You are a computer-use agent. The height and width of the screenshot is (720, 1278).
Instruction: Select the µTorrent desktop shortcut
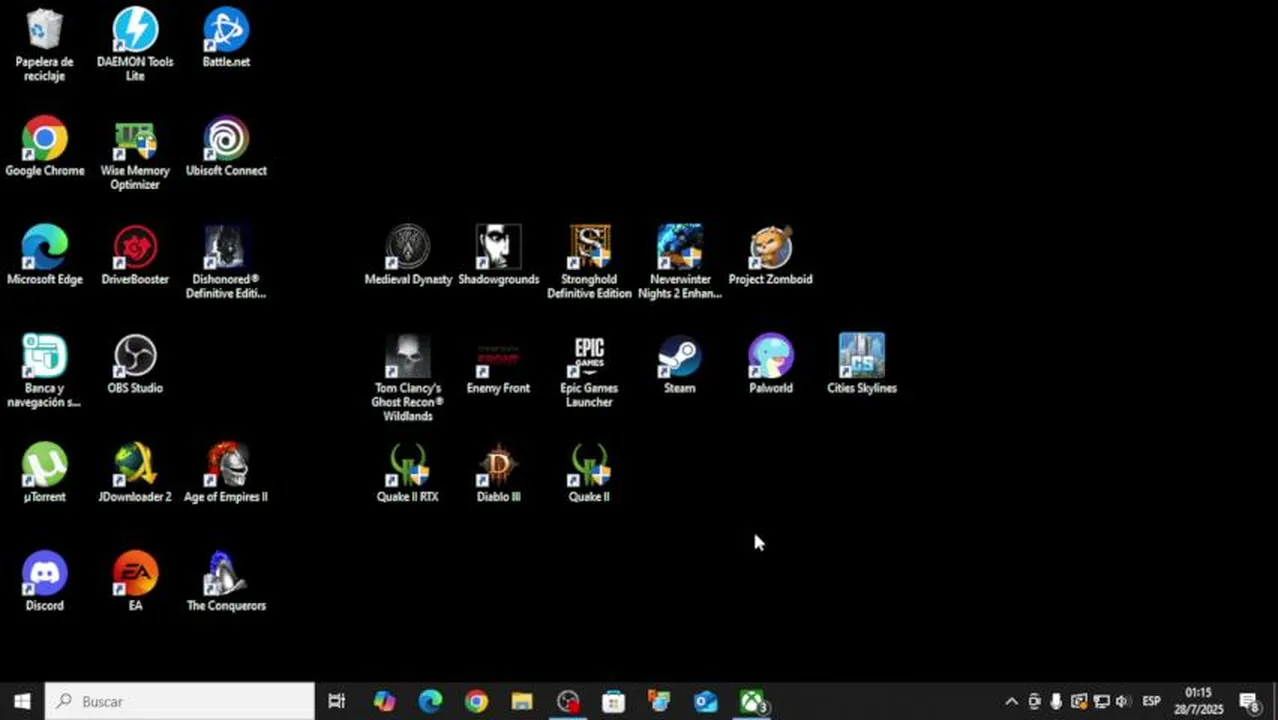pos(44,473)
